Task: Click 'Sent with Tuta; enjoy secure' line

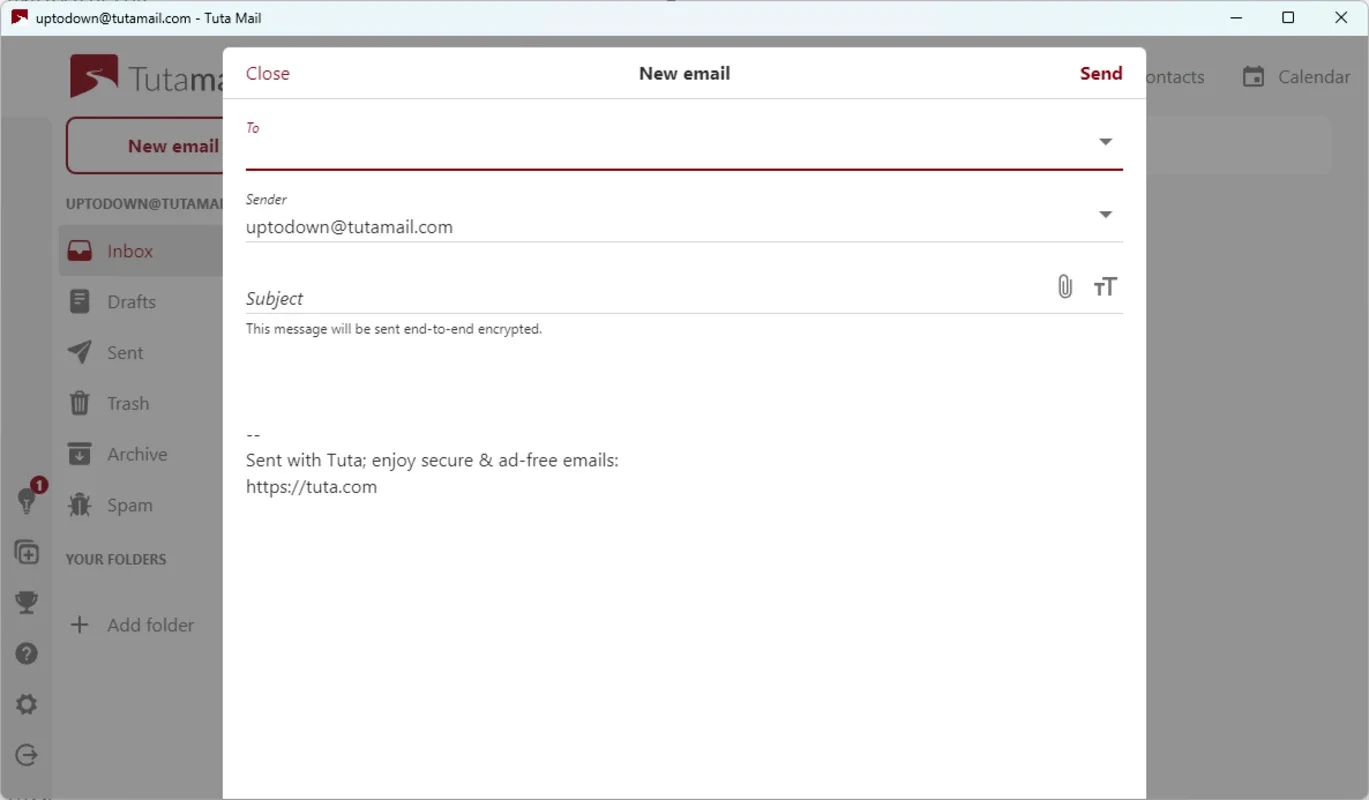Action: [x=432, y=461]
